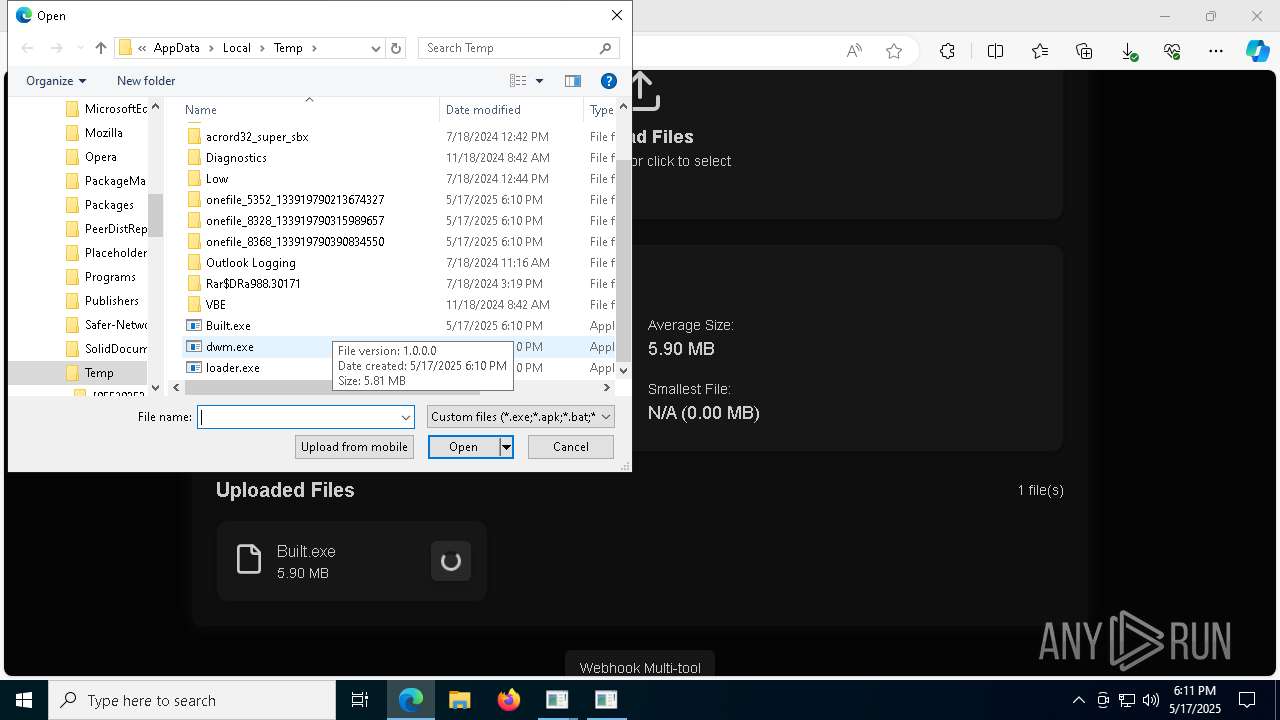This screenshot has height=720, width=1280.
Task: Click the Open button
Action: point(464,447)
